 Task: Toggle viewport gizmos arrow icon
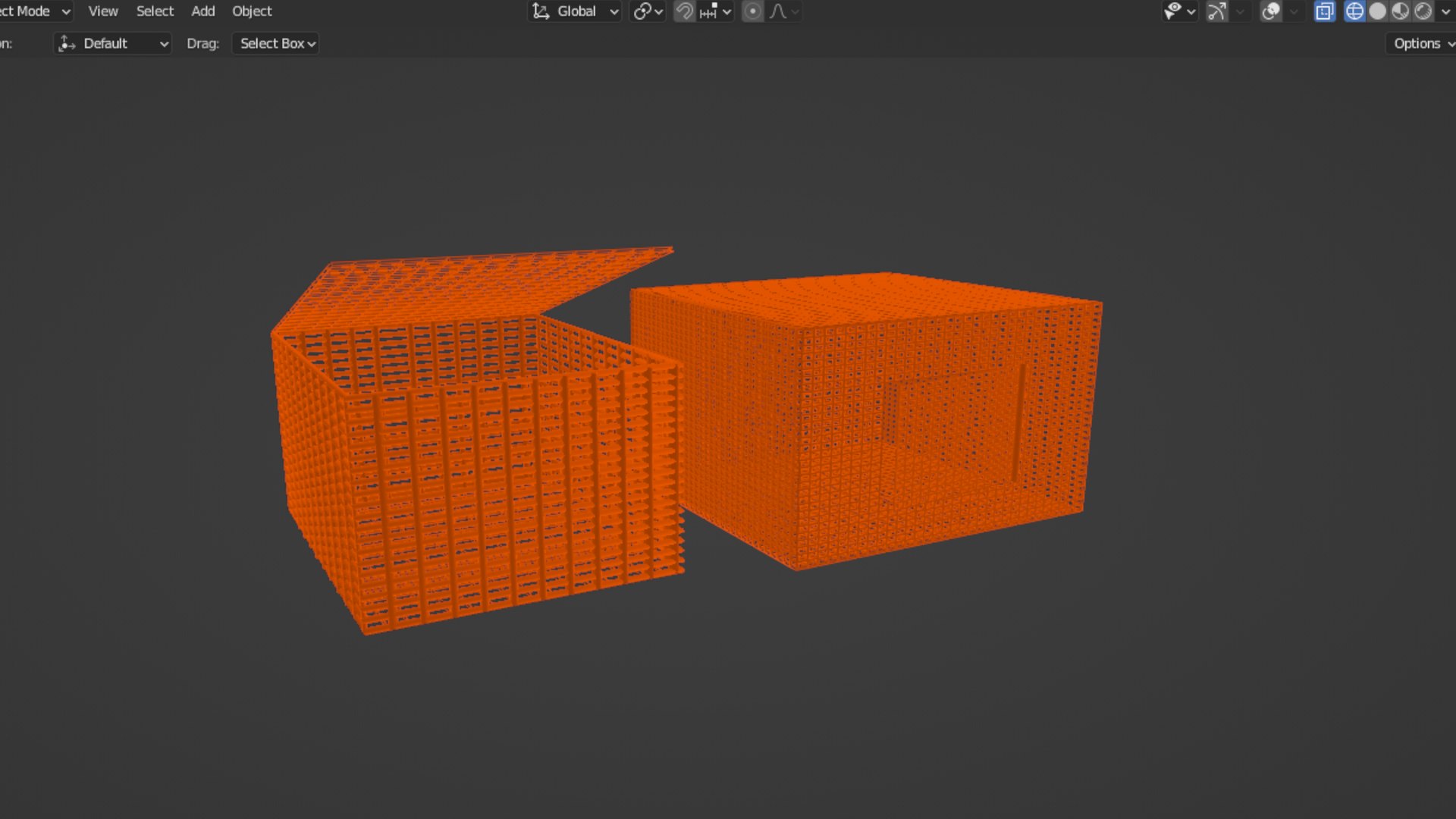pyautogui.click(x=1216, y=11)
